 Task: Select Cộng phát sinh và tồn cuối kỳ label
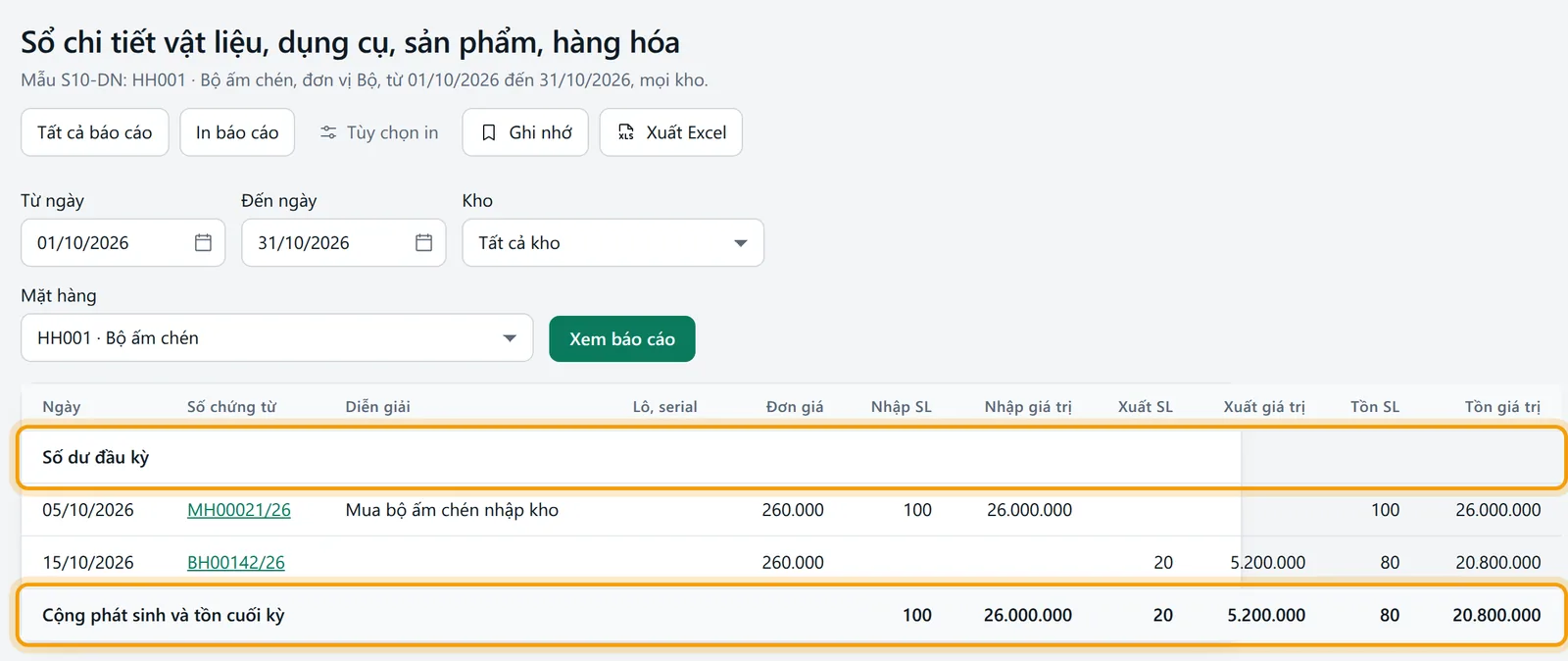pos(163,615)
